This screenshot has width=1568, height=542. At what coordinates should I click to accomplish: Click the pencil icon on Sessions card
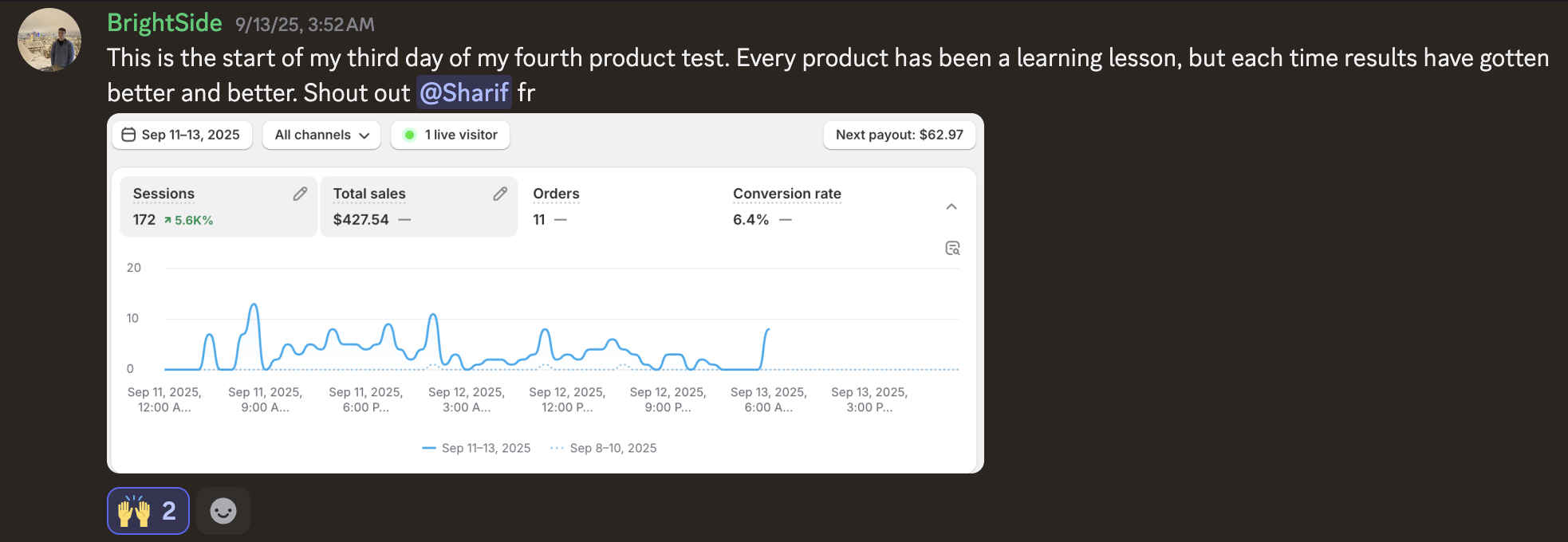(x=300, y=194)
